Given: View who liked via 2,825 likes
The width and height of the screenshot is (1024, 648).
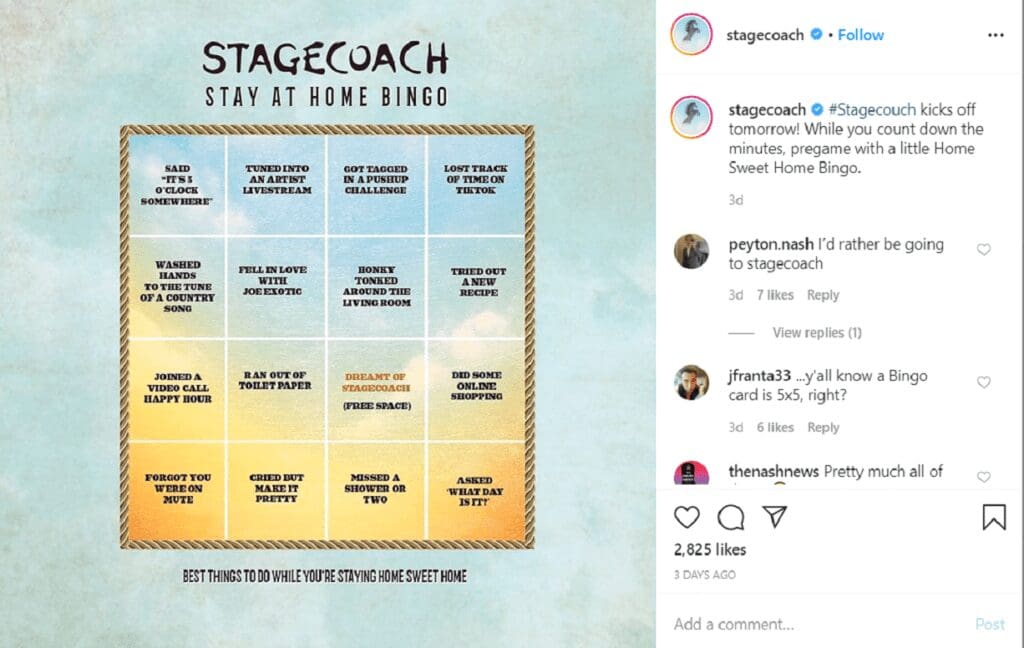Looking at the screenshot, I should [x=710, y=549].
